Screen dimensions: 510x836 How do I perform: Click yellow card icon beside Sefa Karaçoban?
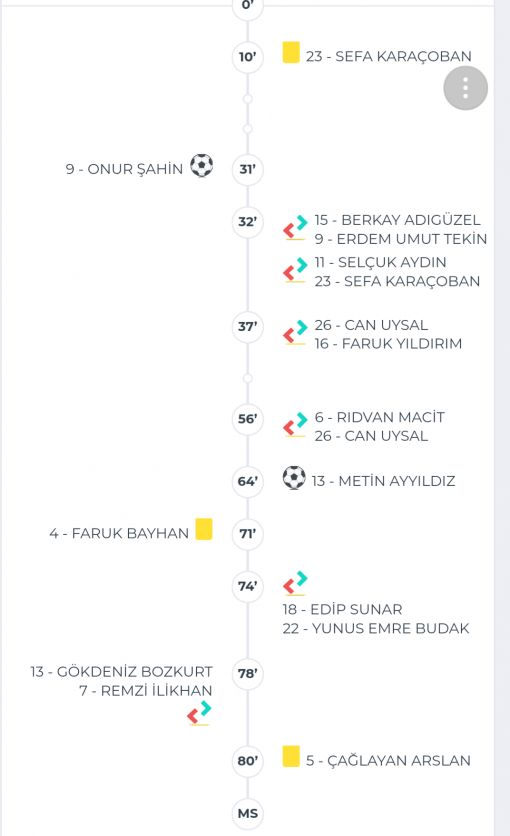point(291,52)
